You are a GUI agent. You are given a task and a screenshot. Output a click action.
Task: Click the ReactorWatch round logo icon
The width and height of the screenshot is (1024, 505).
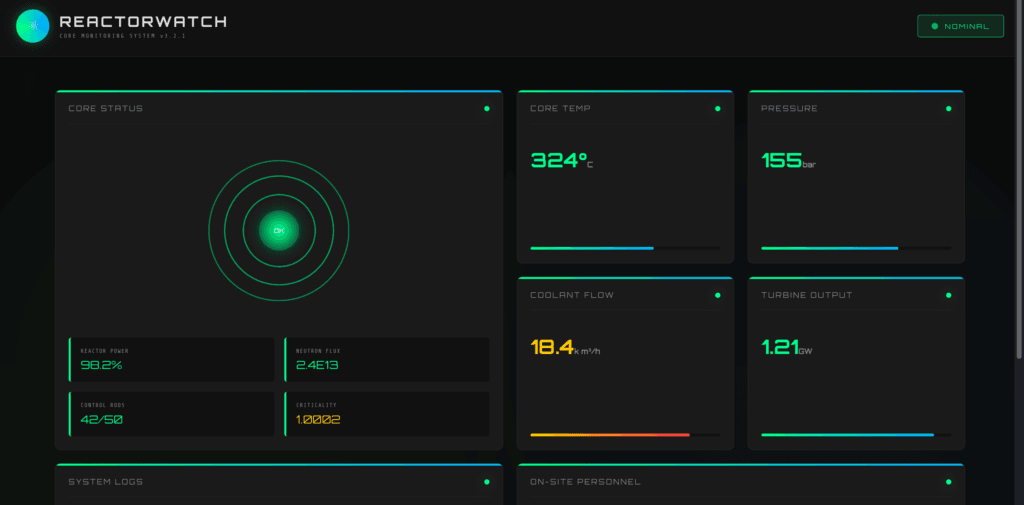tap(33, 26)
